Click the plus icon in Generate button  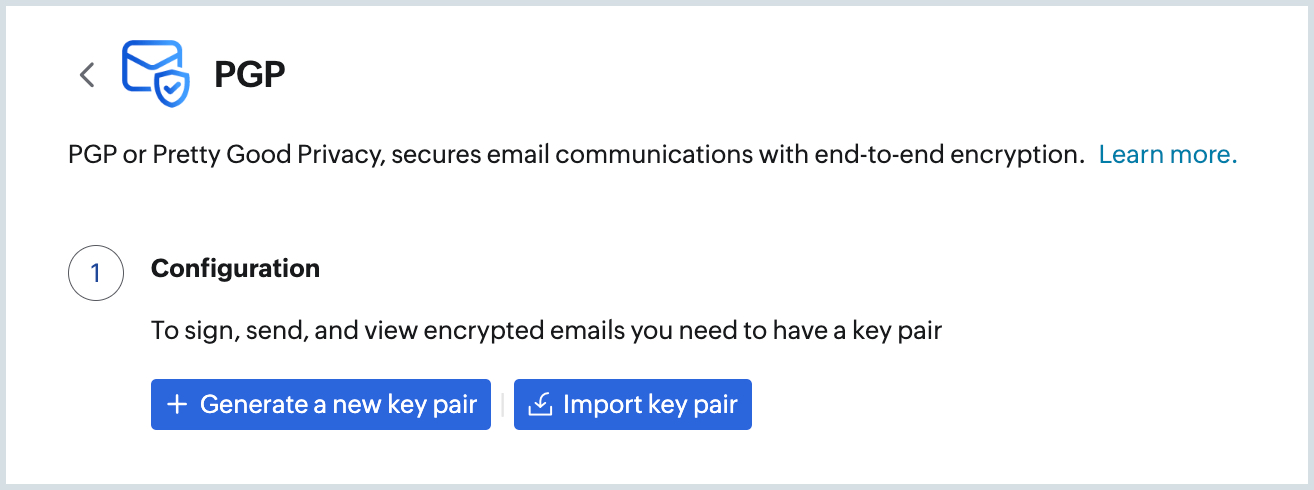click(x=177, y=404)
